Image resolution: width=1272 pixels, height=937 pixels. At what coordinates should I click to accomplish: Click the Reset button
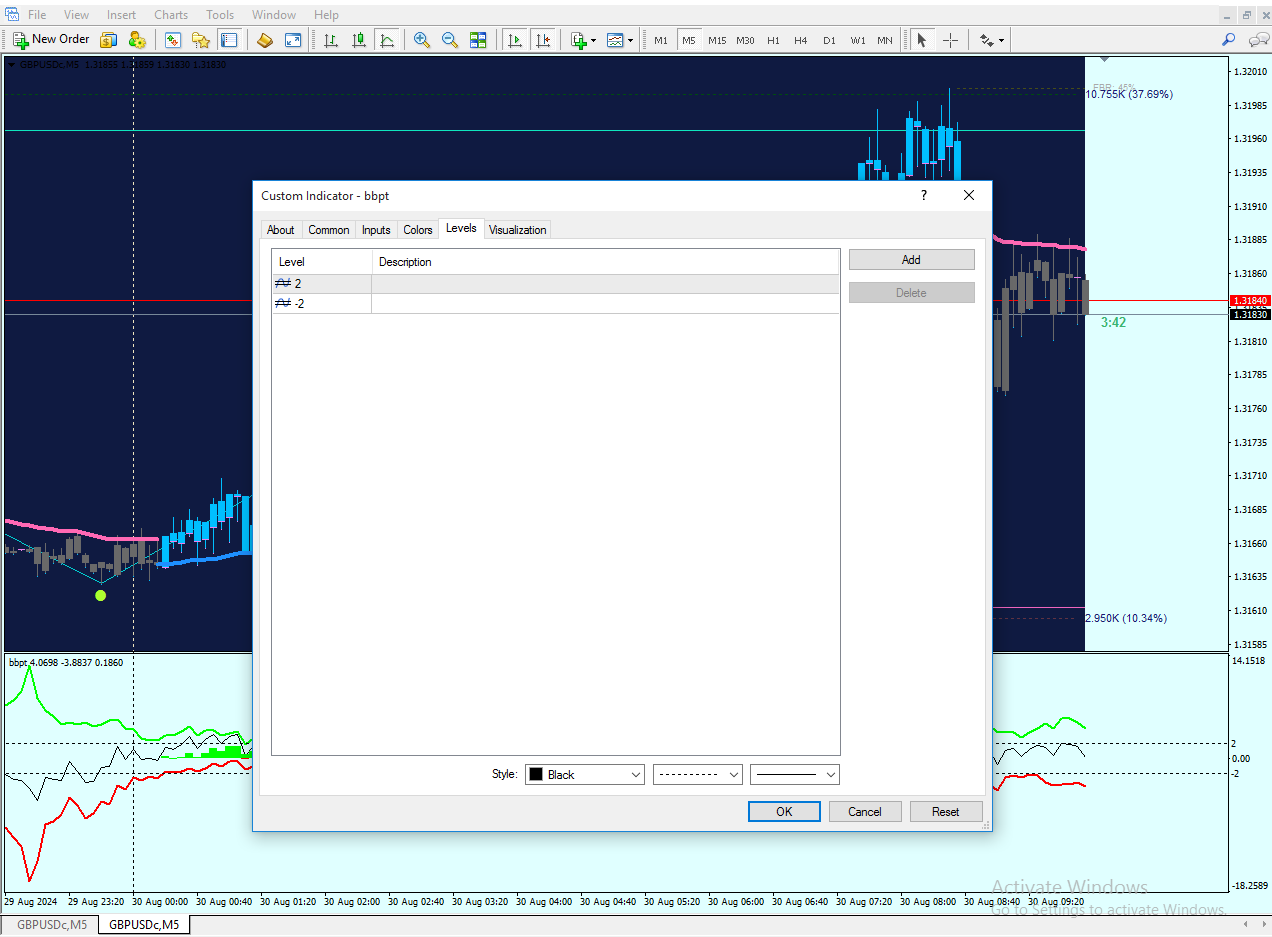point(946,812)
